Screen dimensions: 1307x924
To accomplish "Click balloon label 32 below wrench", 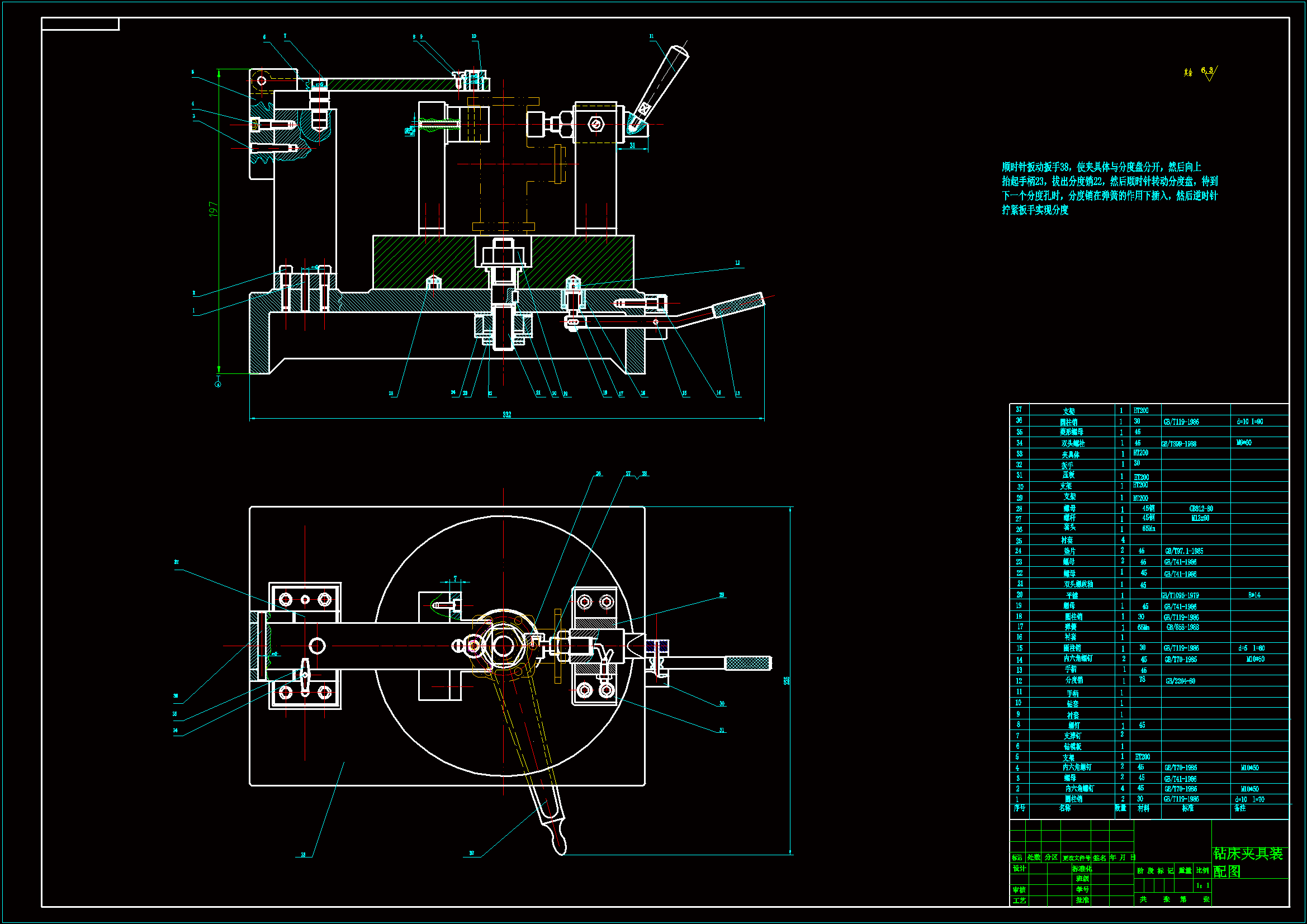I will point(471,853).
